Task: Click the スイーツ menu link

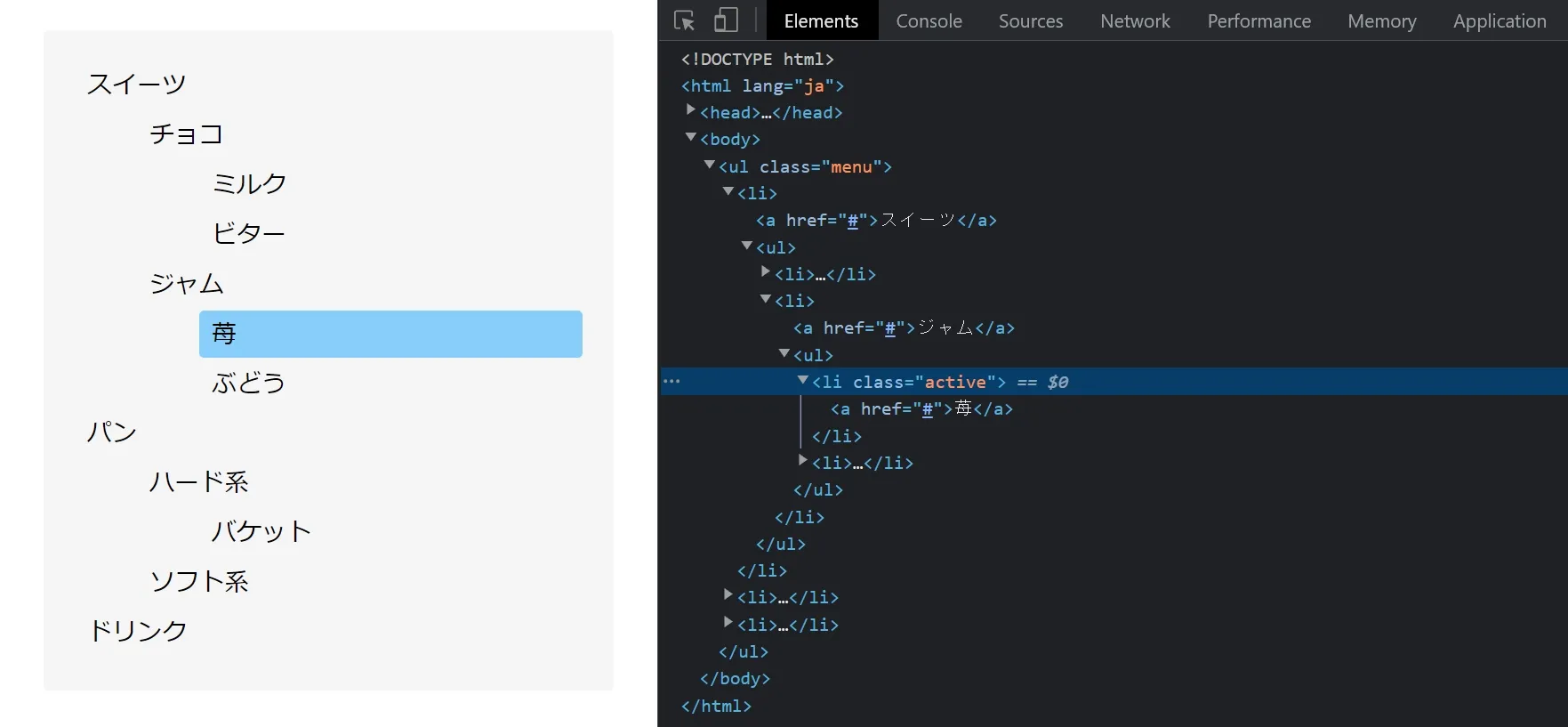Action: point(136,85)
